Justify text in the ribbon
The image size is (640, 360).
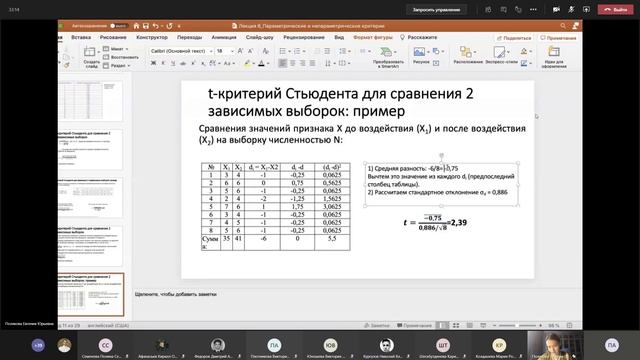click(312, 63)
